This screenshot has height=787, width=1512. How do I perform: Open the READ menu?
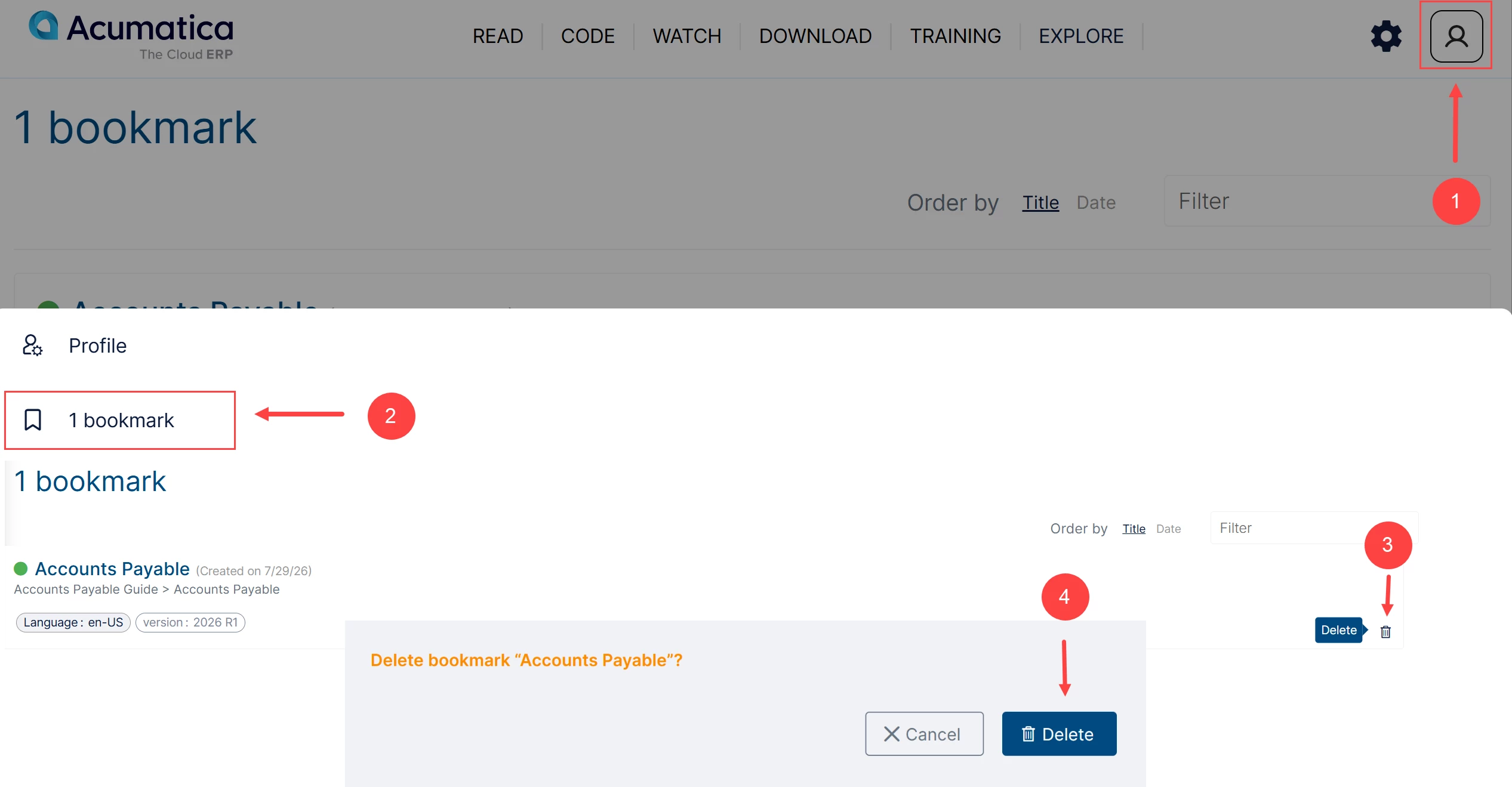pos(498,36)
